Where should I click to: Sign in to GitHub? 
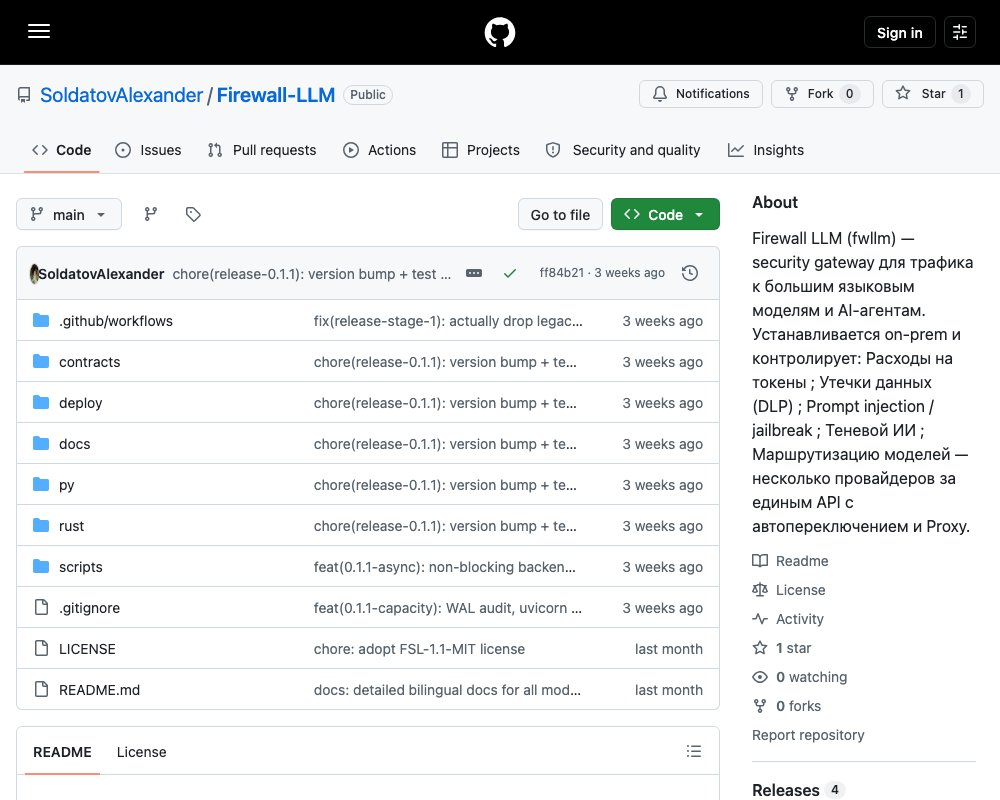click(x=899, y=33)
